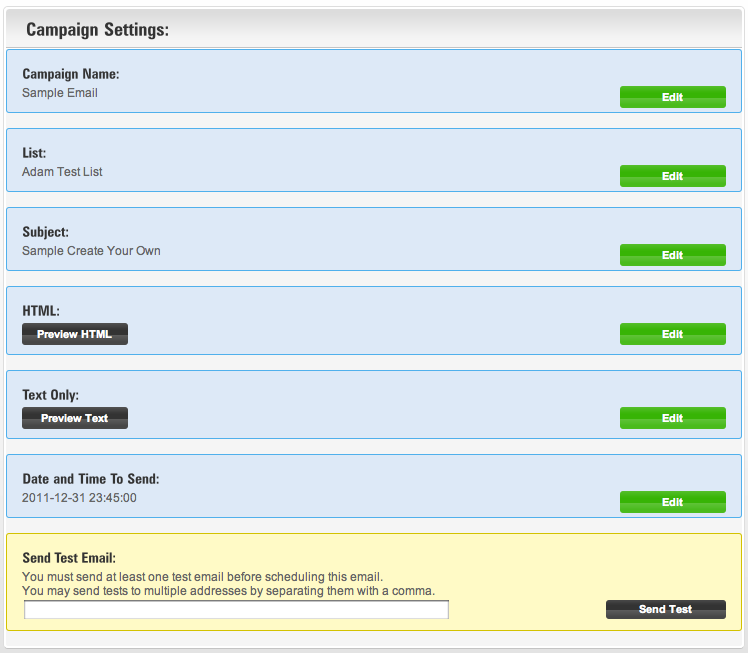748x653 pixels.
Task: Edit the Text Only version
Action: (673, 418)
